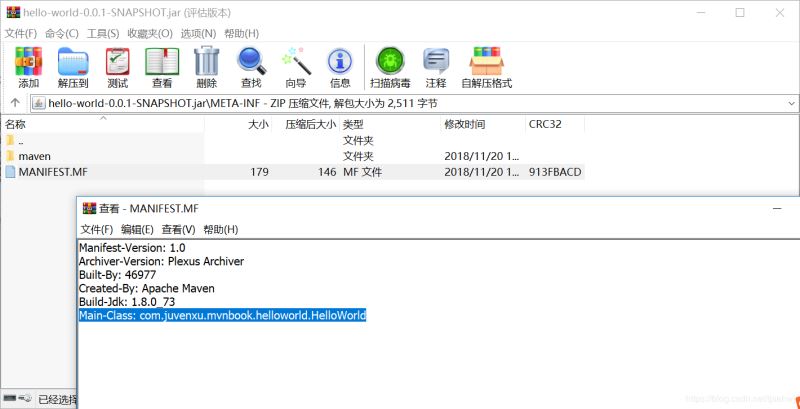Image resolution: width=800 pixels, height=409 pixels.
Task: Open the Tools (工具) menu
Action: click(103, 34)
